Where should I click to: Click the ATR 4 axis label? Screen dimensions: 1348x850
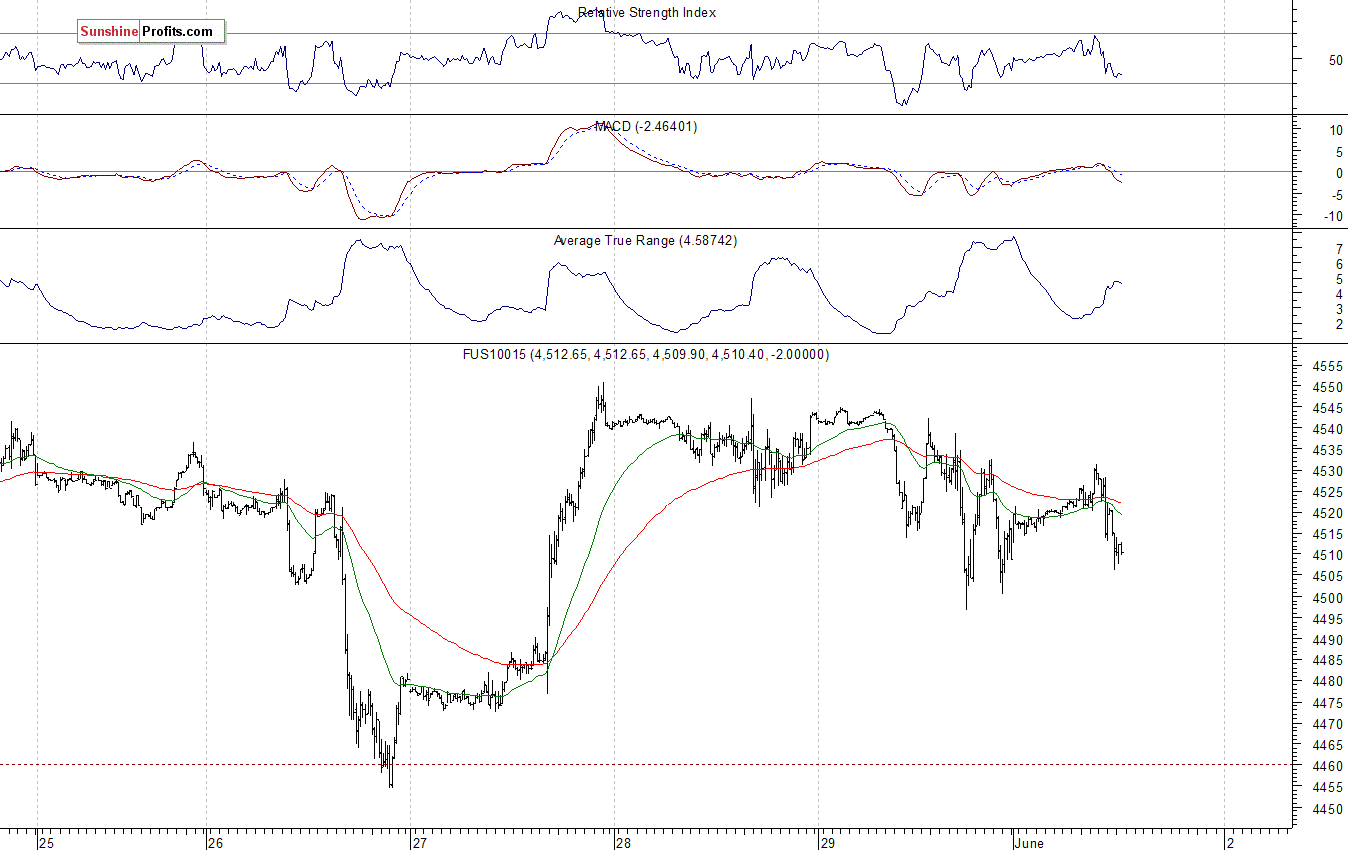point(1338,294)
